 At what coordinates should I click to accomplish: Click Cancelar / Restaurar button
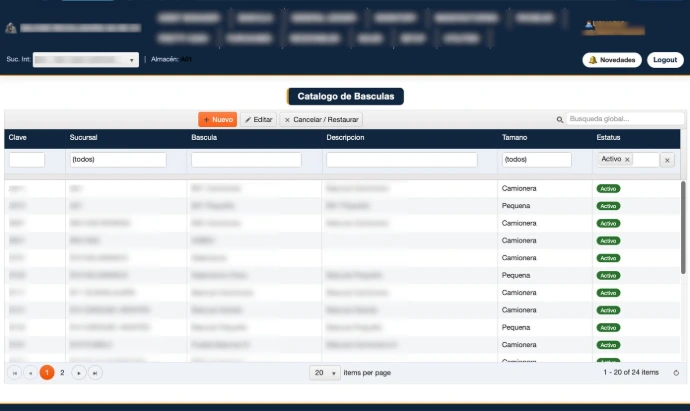coord(321,119)
